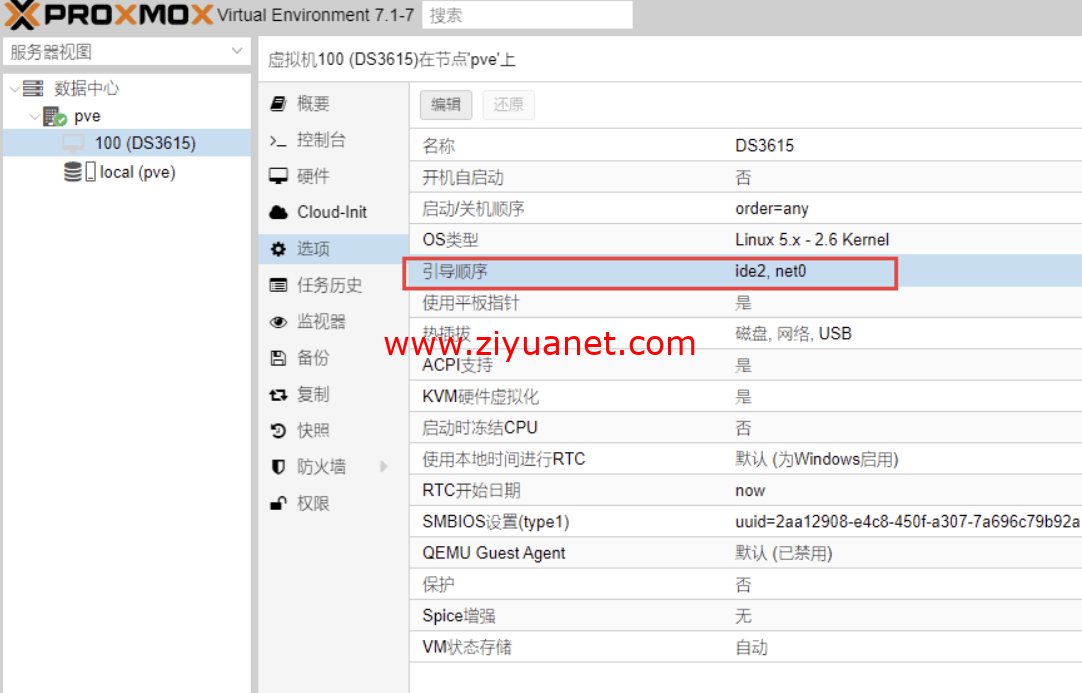
Task: Select the VM状态存储 option row
Action: [746, 647]
